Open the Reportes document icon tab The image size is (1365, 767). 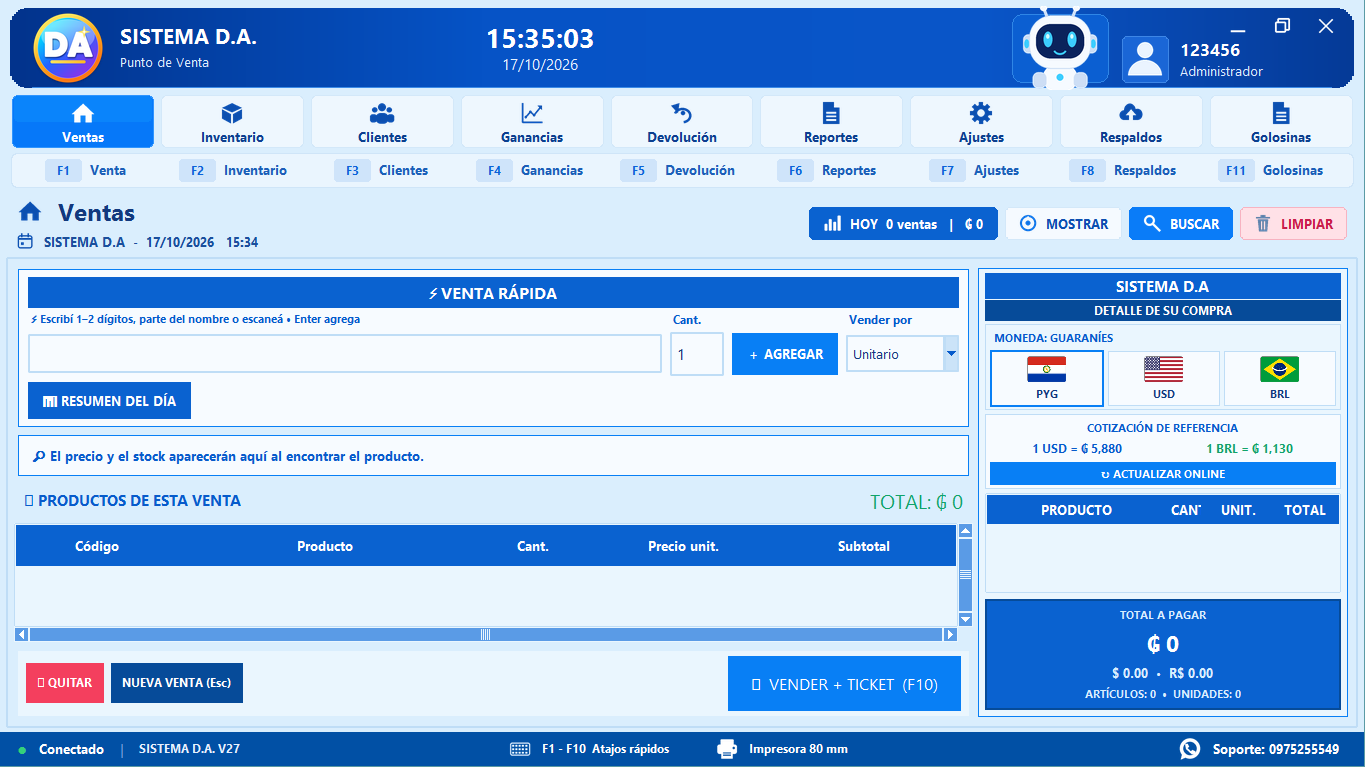pos(831,122)
